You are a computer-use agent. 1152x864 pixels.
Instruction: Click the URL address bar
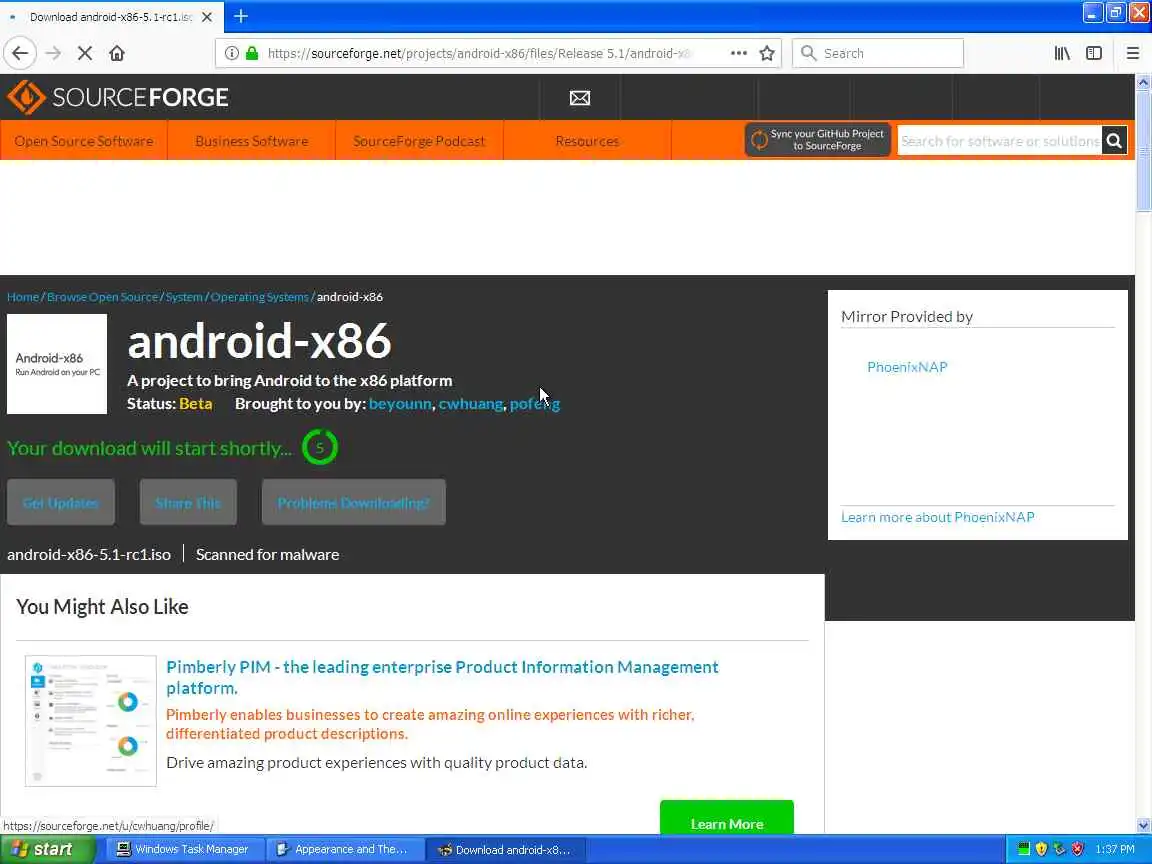point(478,53)
